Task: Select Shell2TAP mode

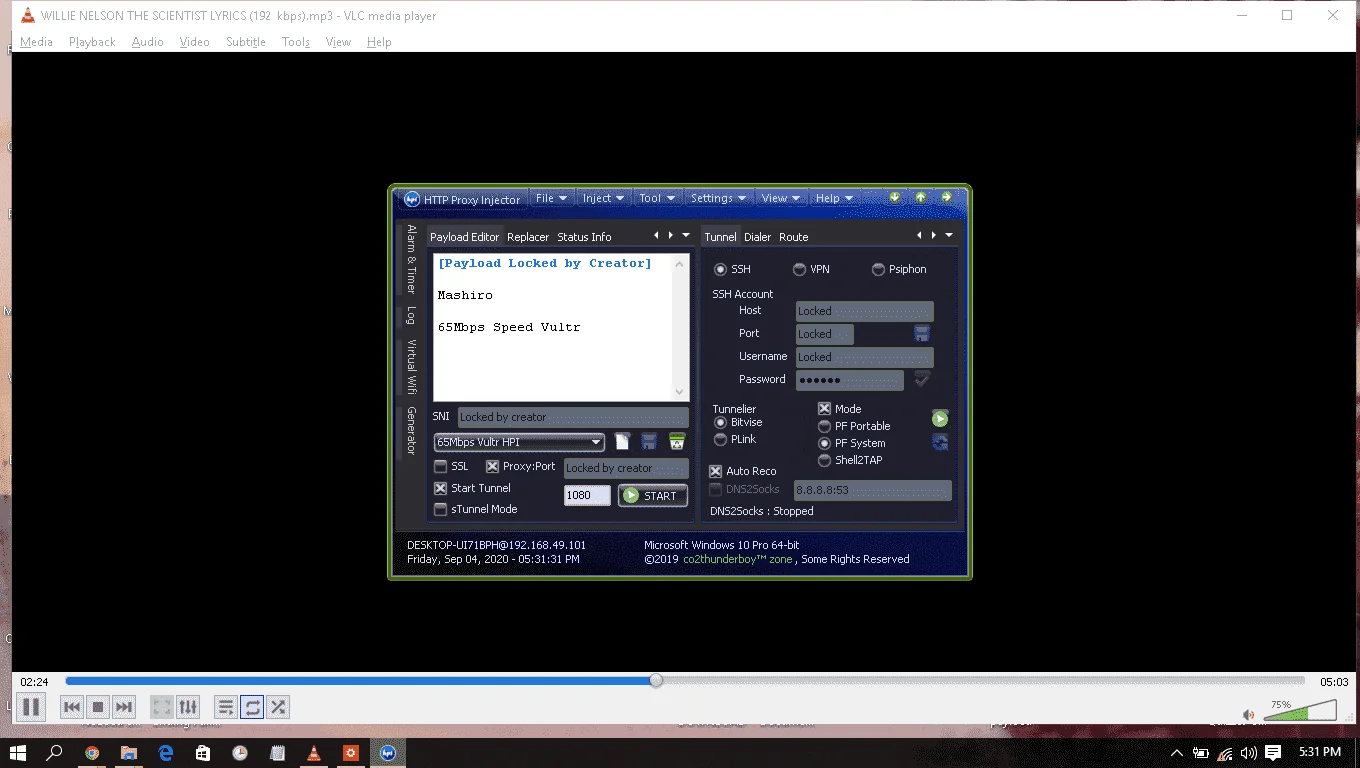Action: (x=851, y=460)
